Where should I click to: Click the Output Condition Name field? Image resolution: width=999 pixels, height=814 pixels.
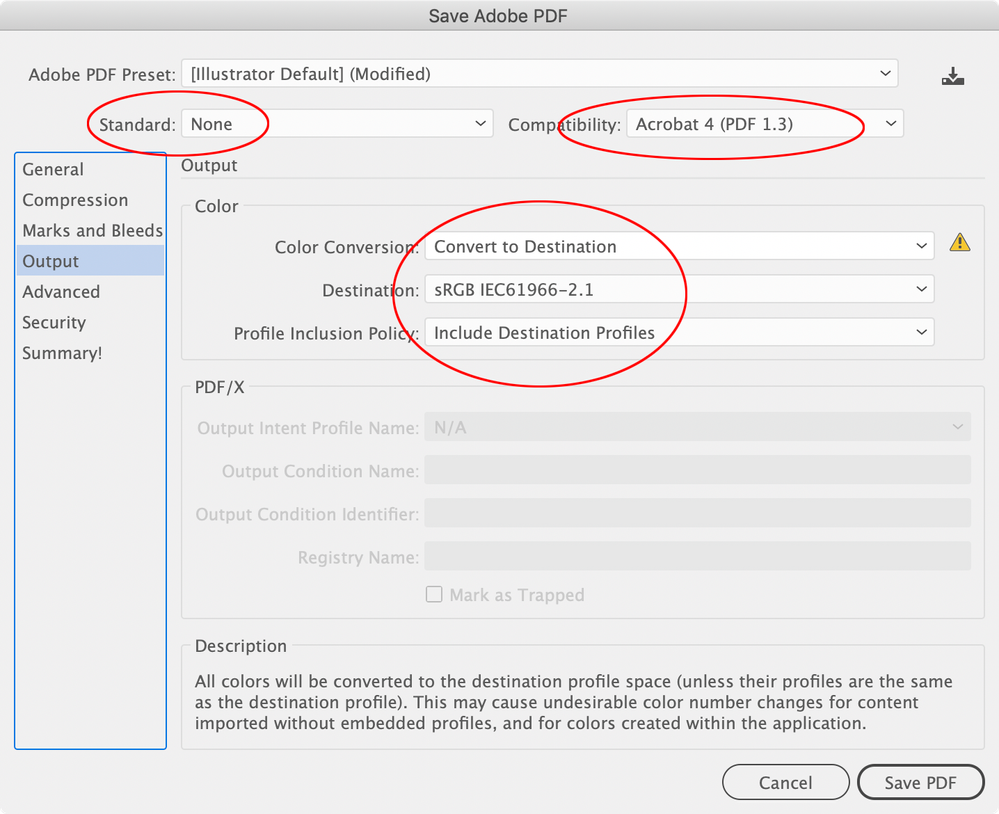(x=698, y=470)
